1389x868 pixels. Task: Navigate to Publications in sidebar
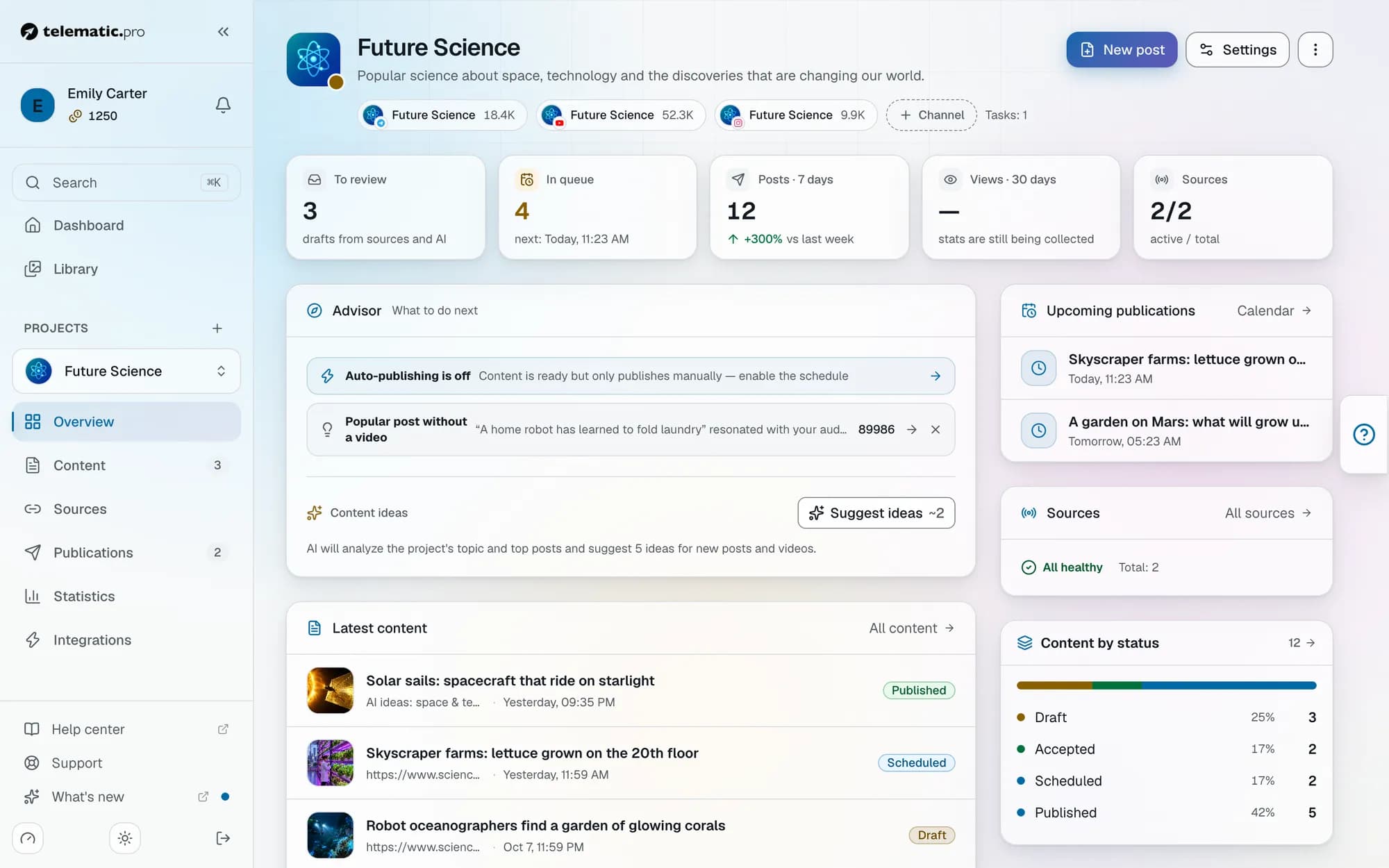pos(126,553)
